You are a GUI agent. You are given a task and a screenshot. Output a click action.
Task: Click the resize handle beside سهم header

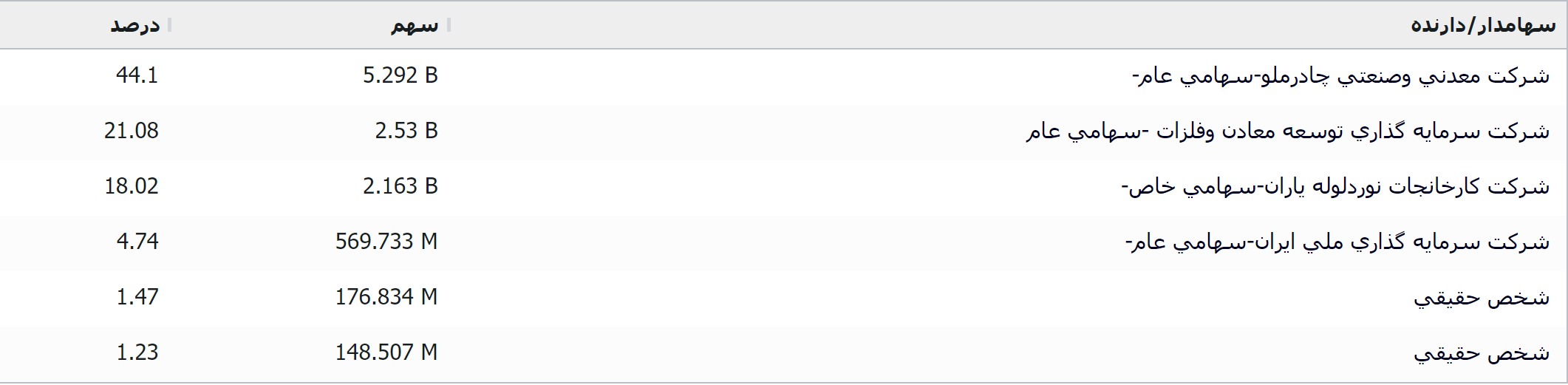tap(449, 25)
